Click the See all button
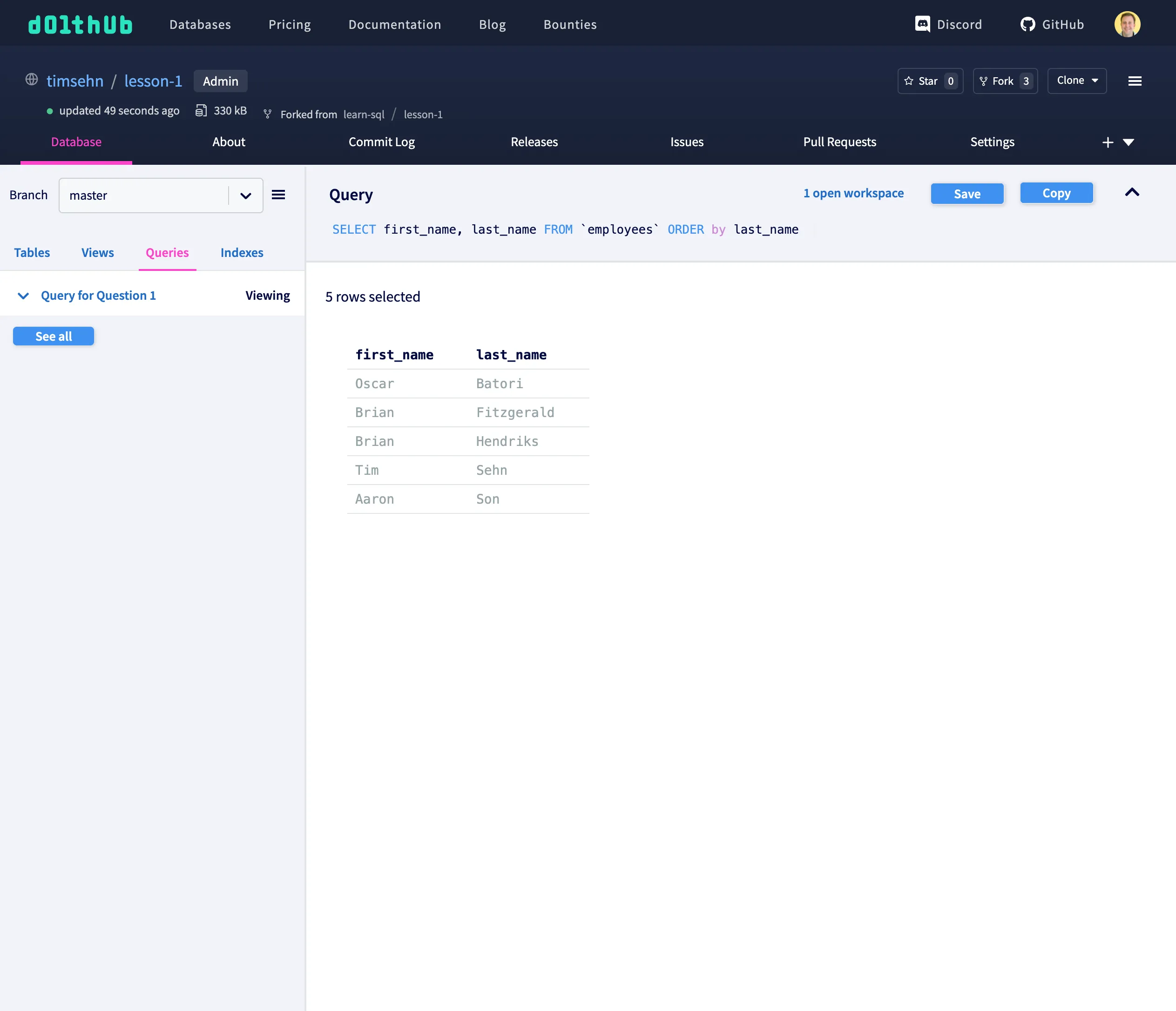Image resolution: width=1176 pixels, height=1011 pixels. click(54, 337)
